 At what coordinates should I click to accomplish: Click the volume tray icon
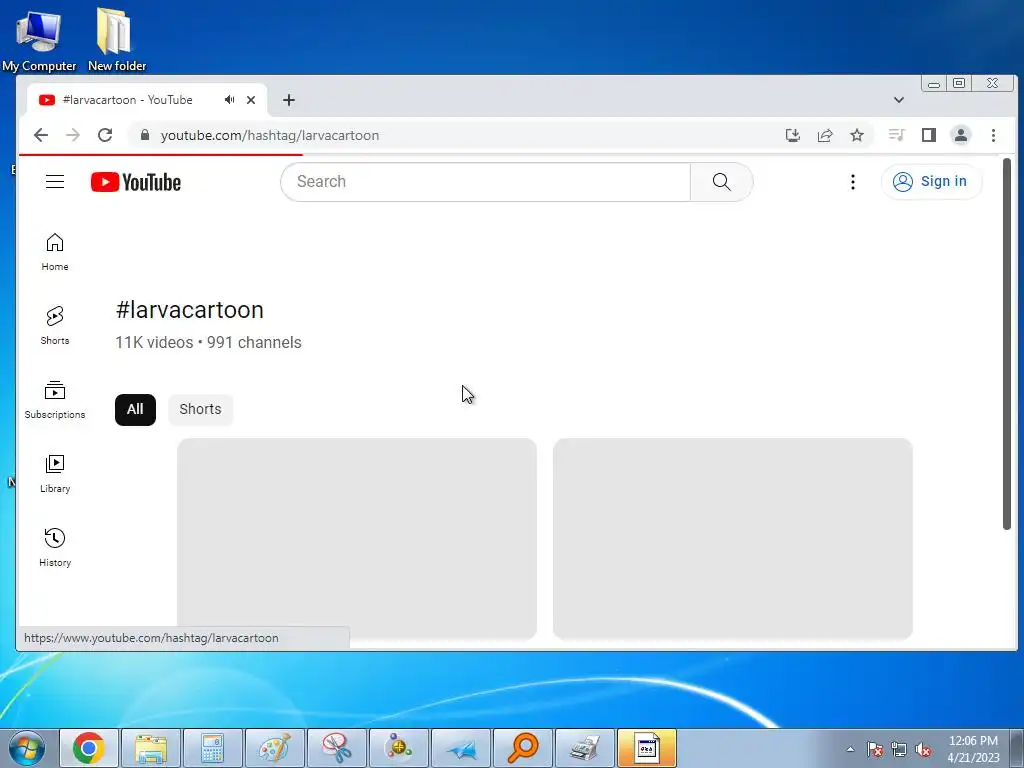coord(923,750)
